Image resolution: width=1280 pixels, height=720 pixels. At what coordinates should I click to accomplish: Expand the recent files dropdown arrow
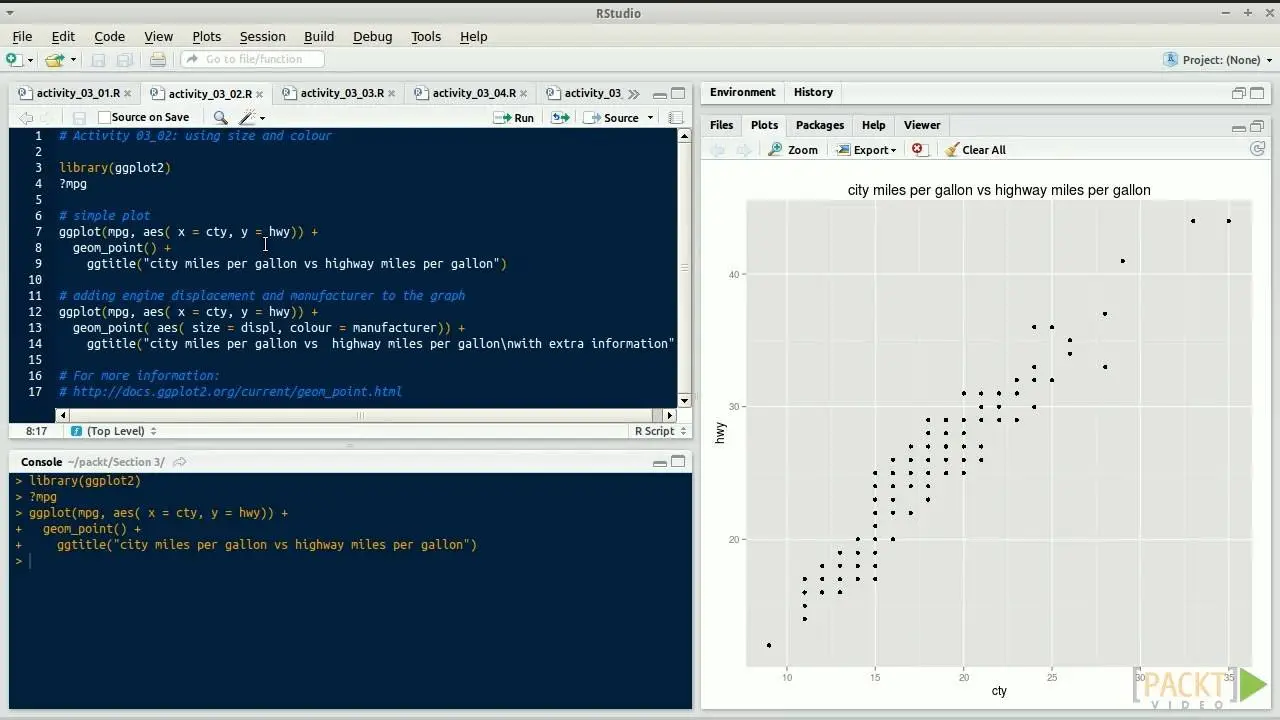coord(73,61)
